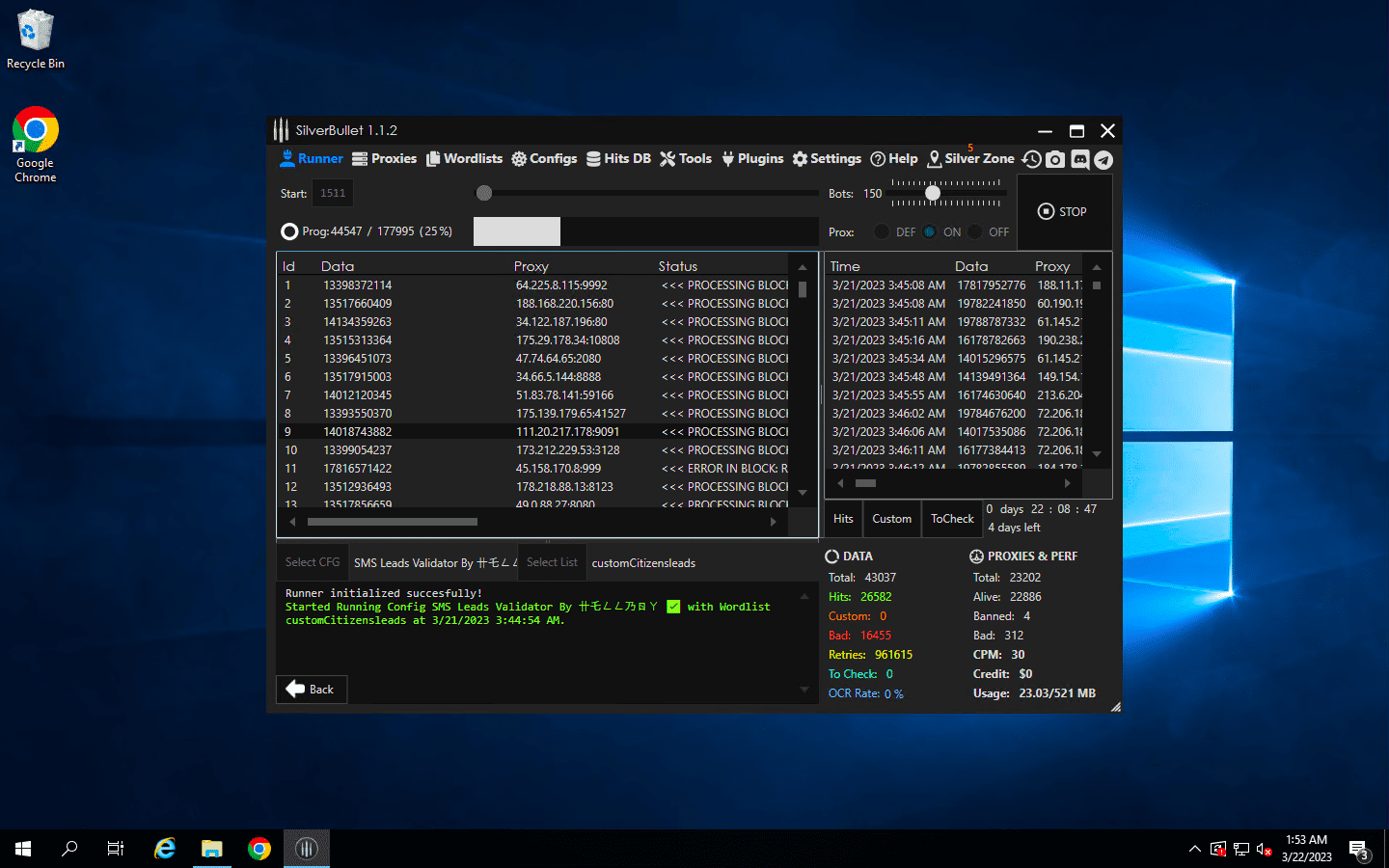The height and width of the screenshot is (868, 1389).
Task: Open the Hits DB tab
Action: (618, 159)
